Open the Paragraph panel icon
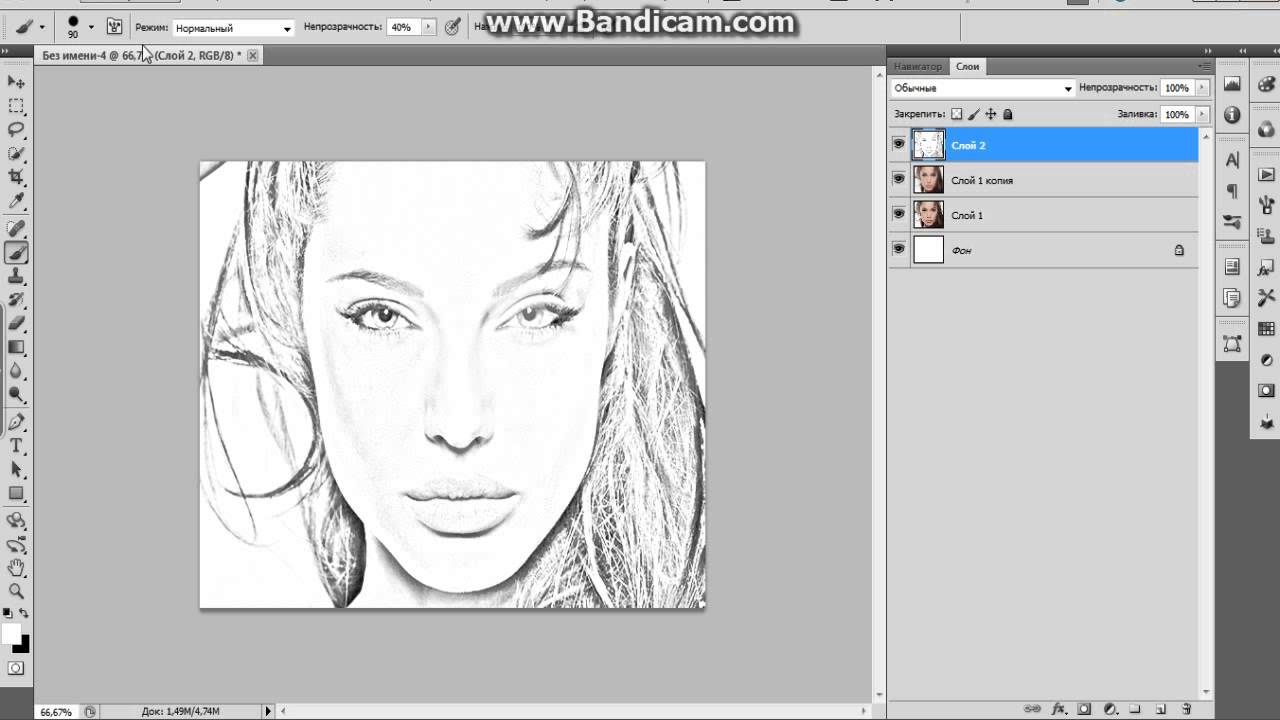 1232,190
